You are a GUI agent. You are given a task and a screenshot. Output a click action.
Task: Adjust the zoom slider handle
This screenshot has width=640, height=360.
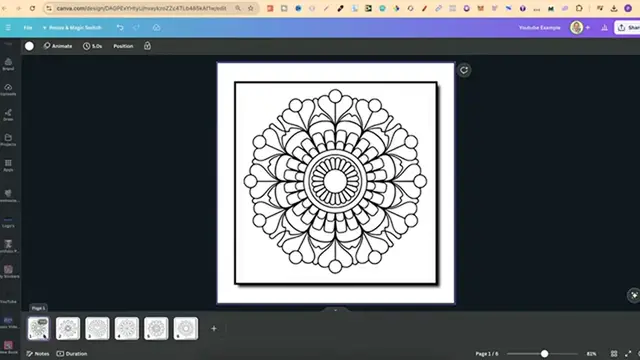[544, 353]
